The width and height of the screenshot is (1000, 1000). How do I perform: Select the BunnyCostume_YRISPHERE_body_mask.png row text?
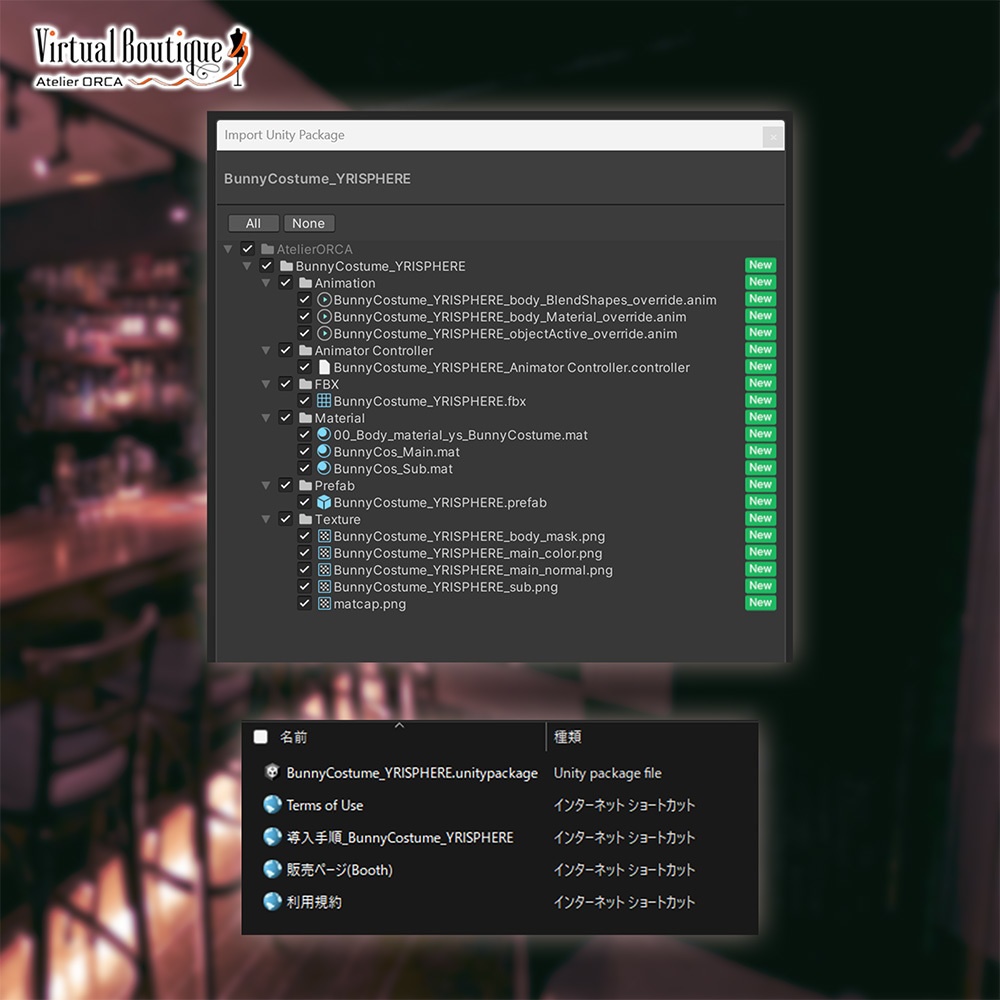469,536
